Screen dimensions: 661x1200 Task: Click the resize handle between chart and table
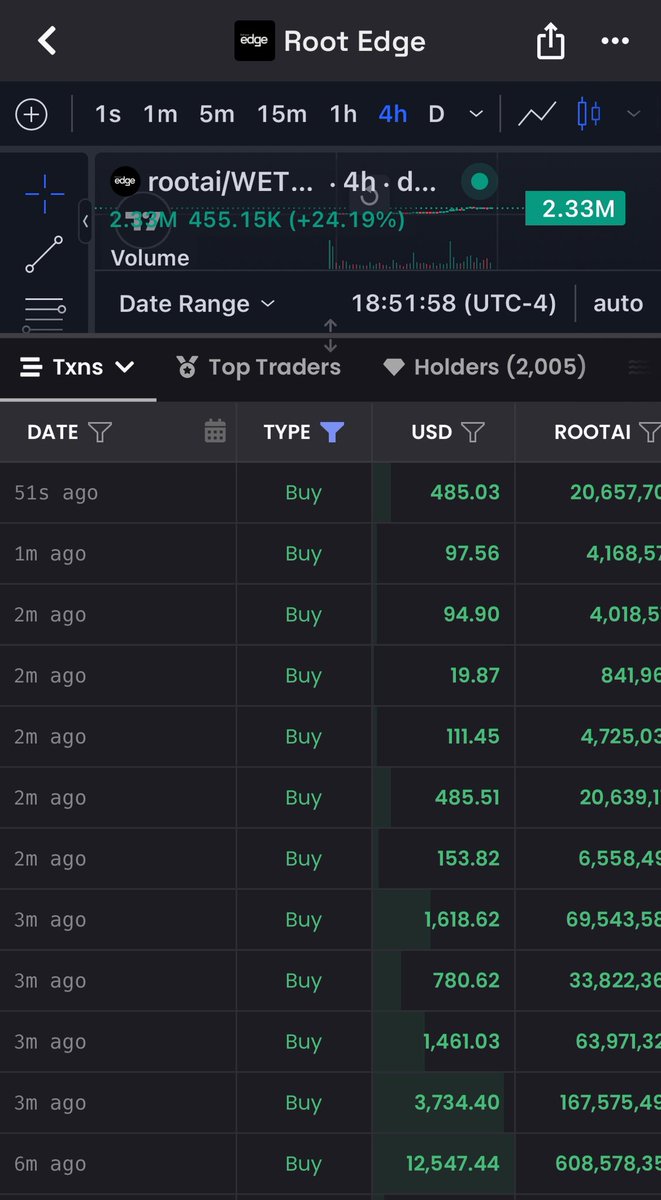(330, 336)
